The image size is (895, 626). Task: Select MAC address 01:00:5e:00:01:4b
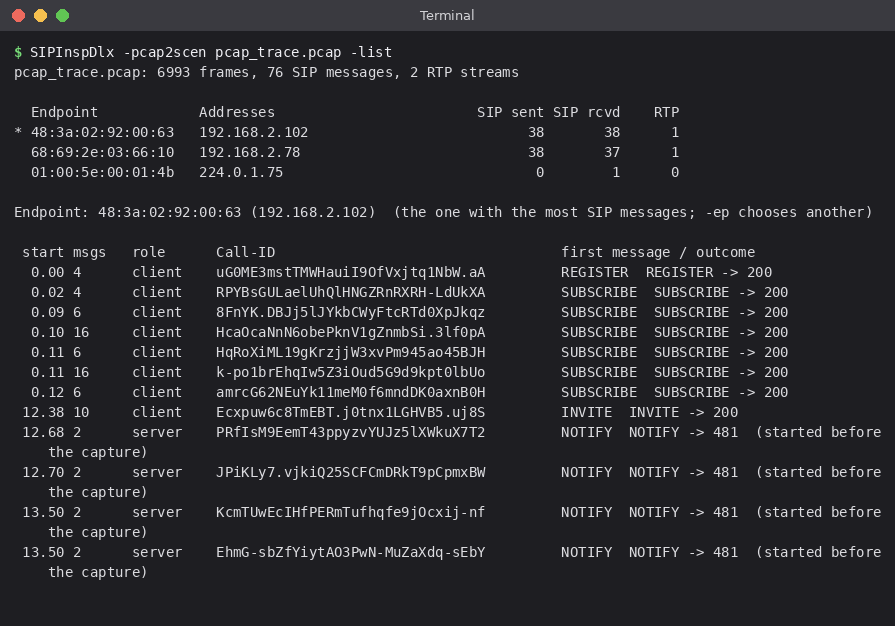pyautogui.click(x=103, y=172)
